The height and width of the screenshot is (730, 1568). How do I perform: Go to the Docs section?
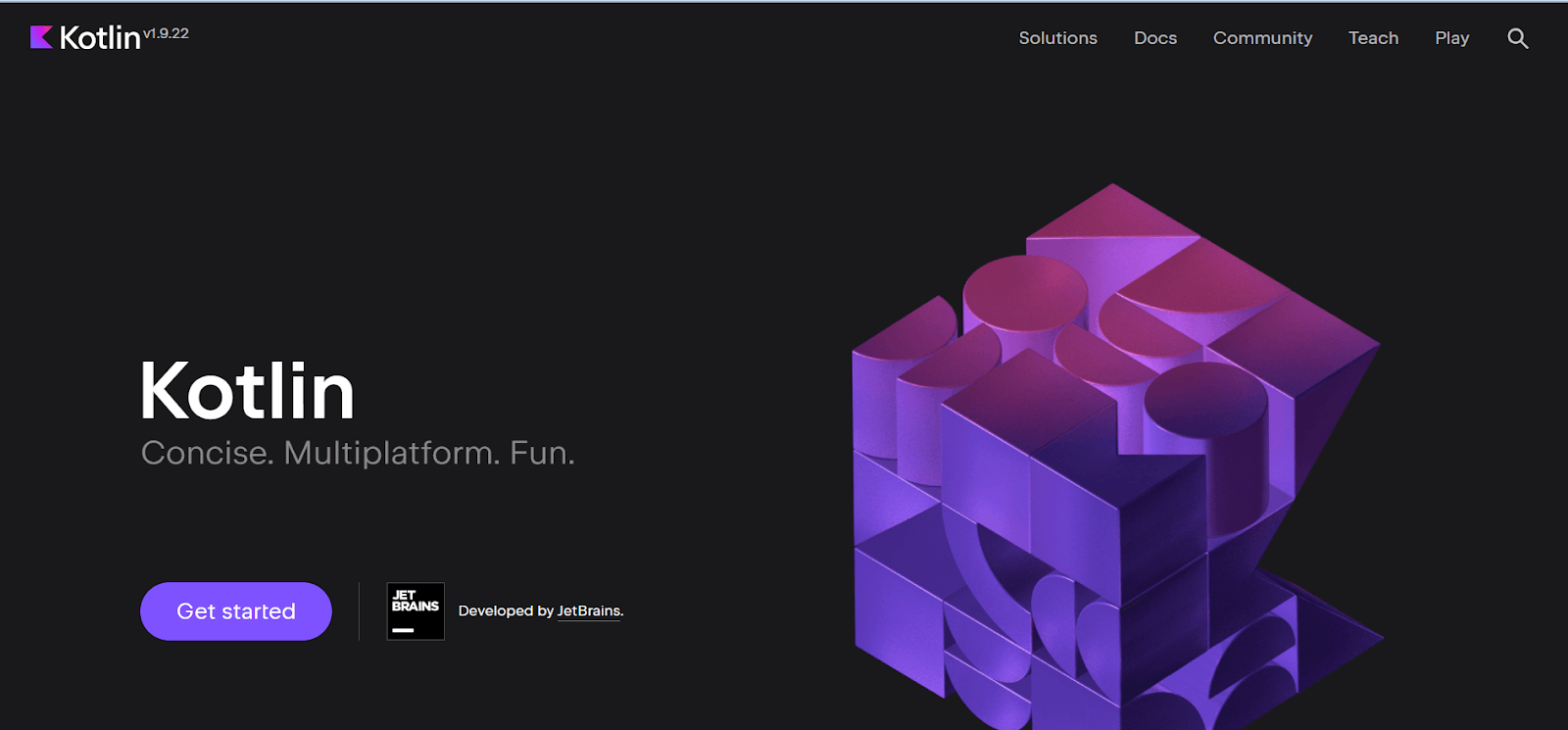[1155, 38]
